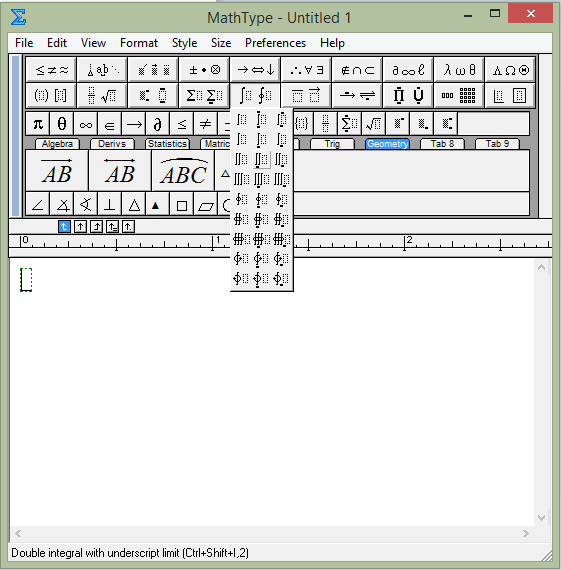Insert the solid black triangle symbol
Viewport: 561px width, 570px height.
157,205
